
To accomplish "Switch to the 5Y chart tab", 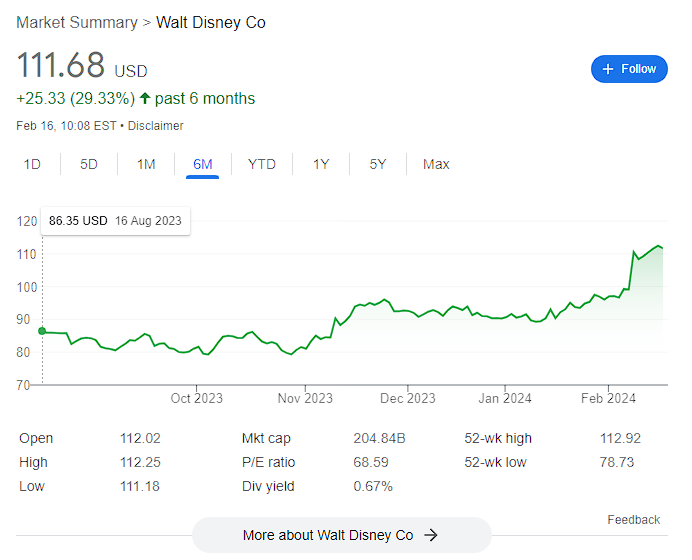I will (x=378, y=164).
